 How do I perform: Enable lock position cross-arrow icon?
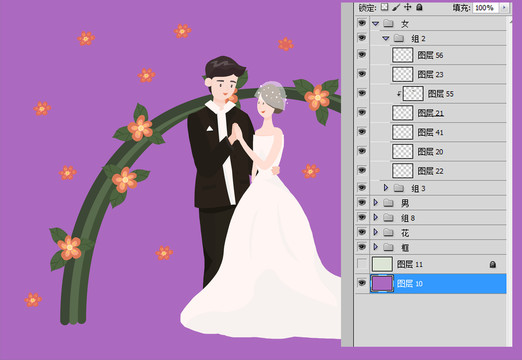tap(408, 7)
